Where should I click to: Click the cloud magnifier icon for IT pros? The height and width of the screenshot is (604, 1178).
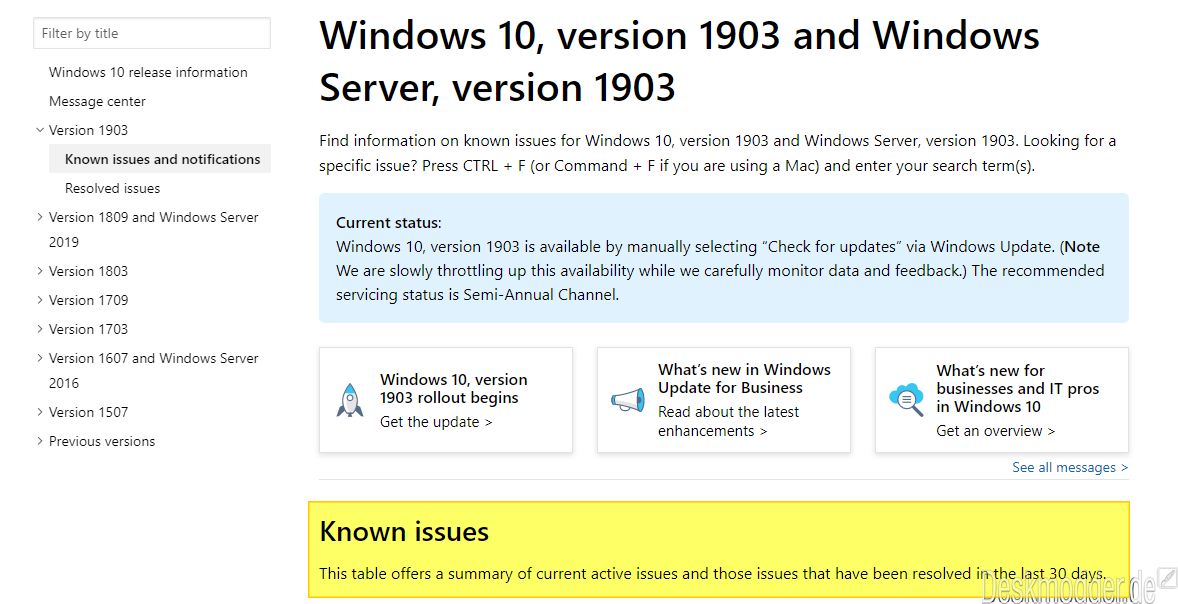tap(906, 400)
